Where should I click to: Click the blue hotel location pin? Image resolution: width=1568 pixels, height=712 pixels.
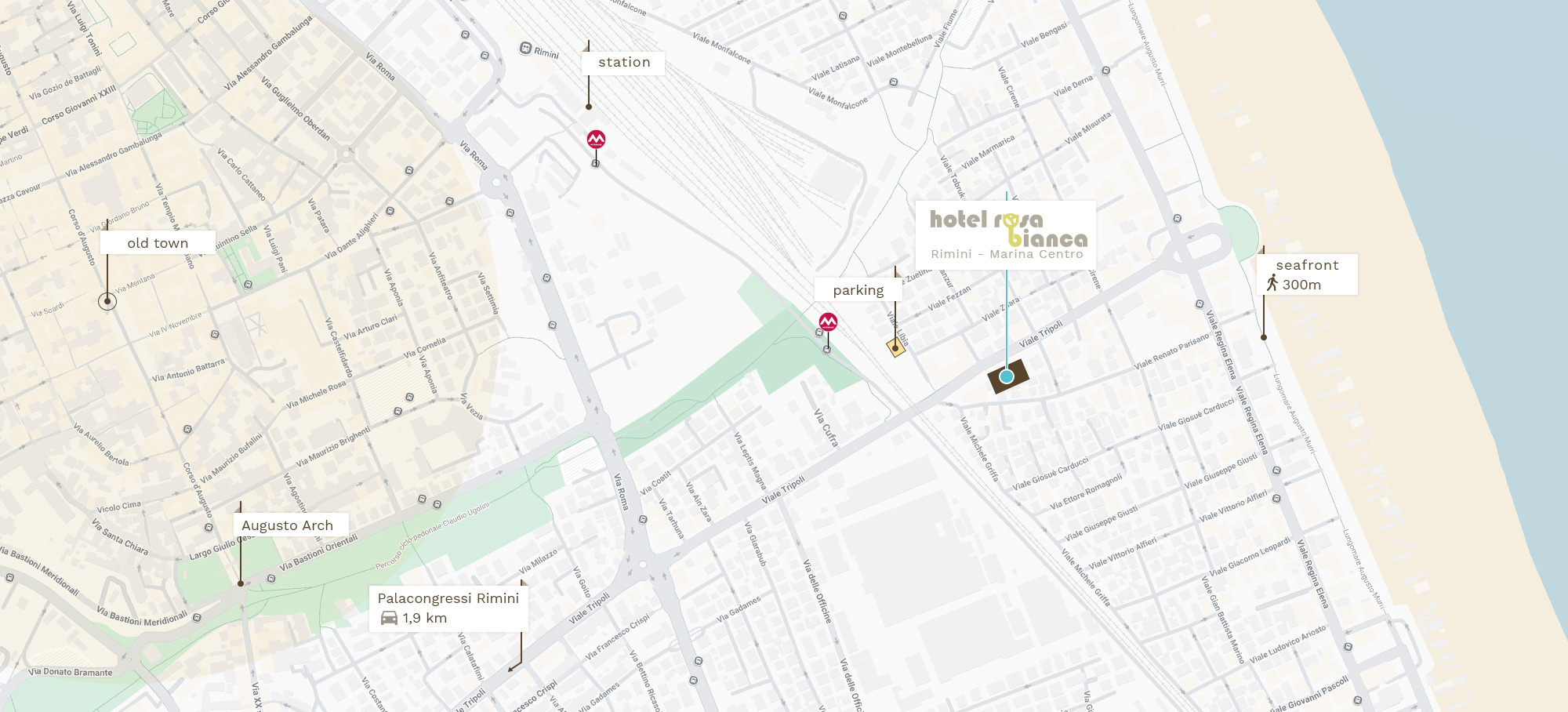1007,376
